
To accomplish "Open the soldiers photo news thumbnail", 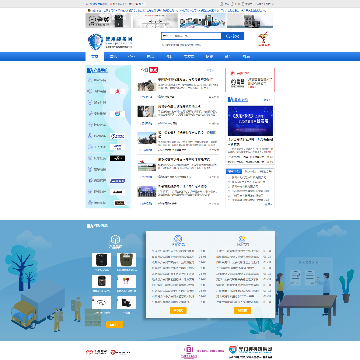I will [x=147, y=85].
